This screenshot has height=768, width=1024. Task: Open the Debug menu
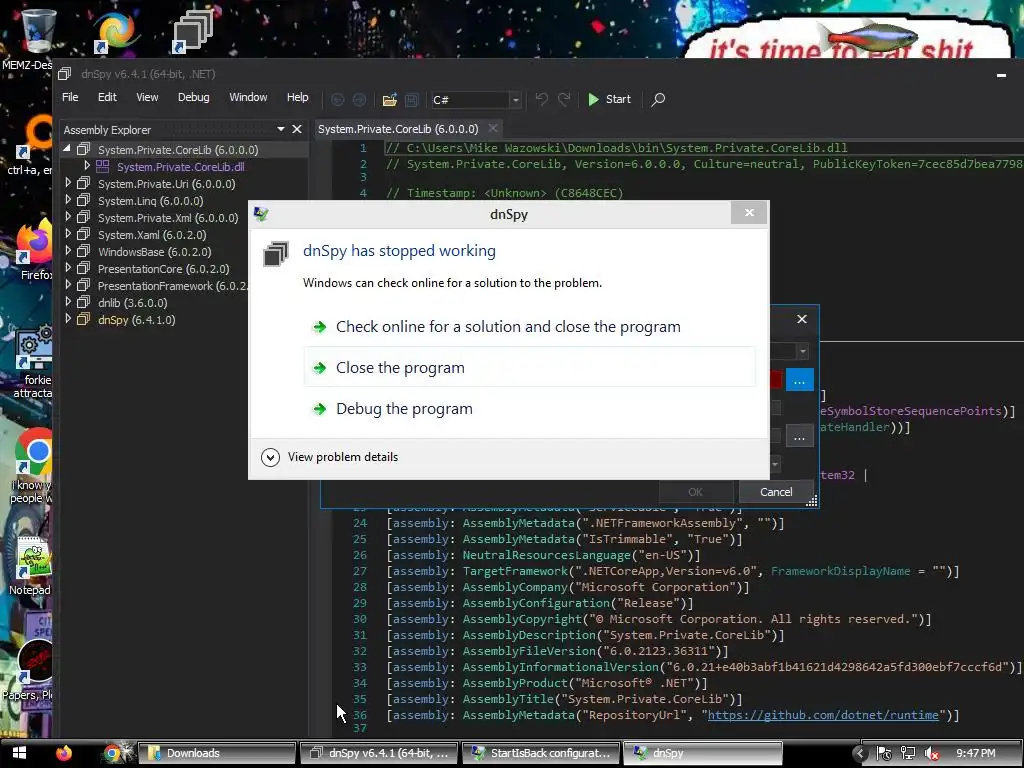pos(193,97)
